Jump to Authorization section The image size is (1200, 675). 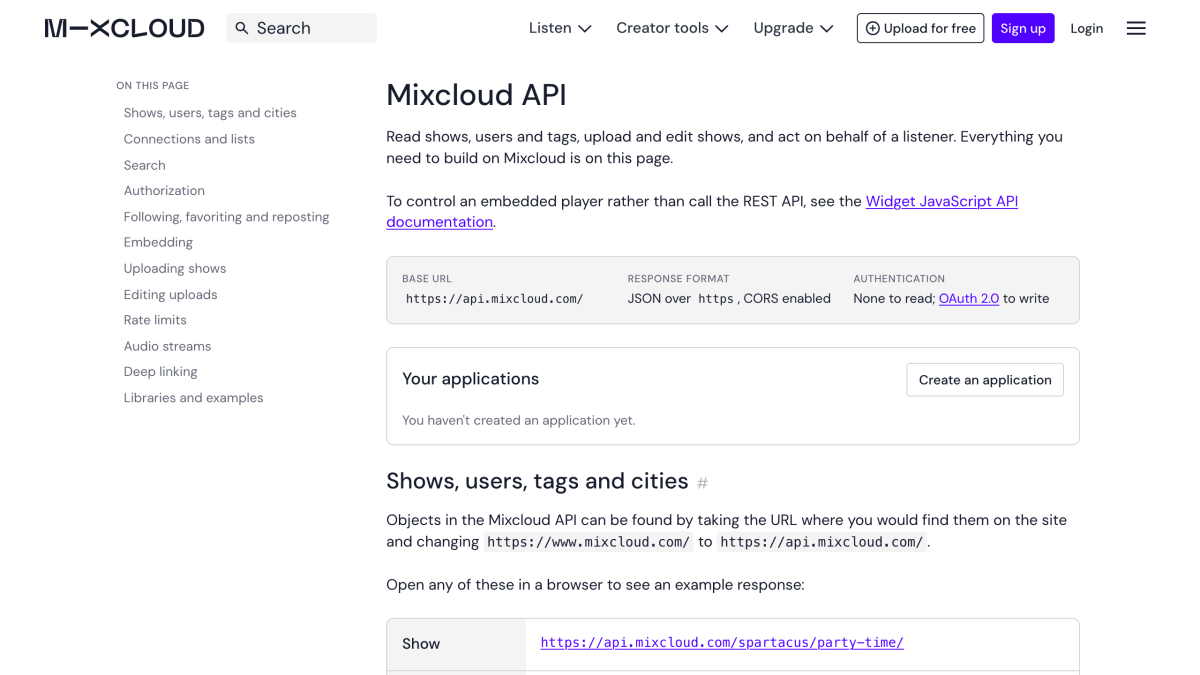click(164, 190)
